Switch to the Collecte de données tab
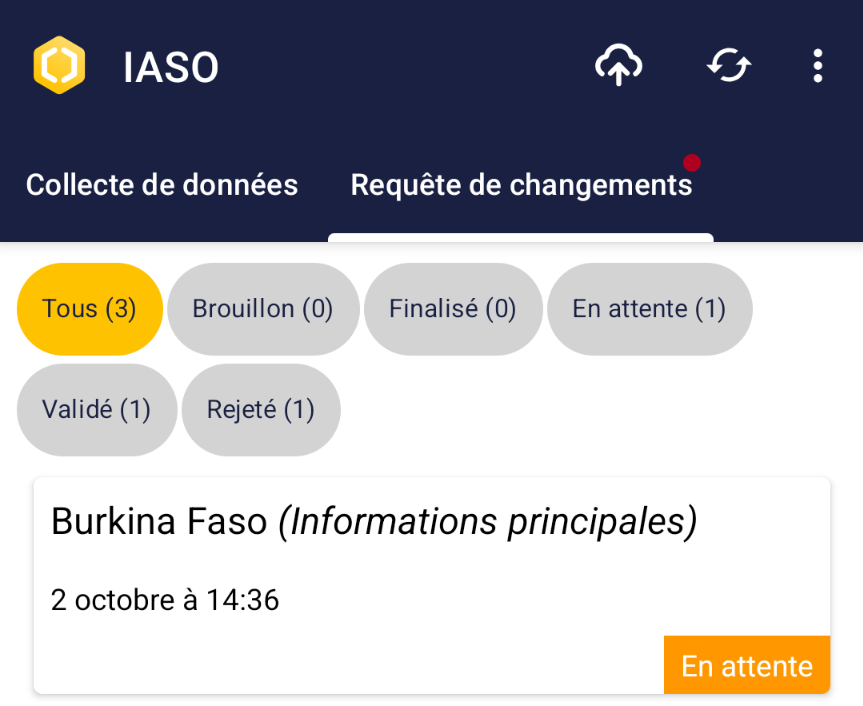863x706 pixels. (162, 185)
